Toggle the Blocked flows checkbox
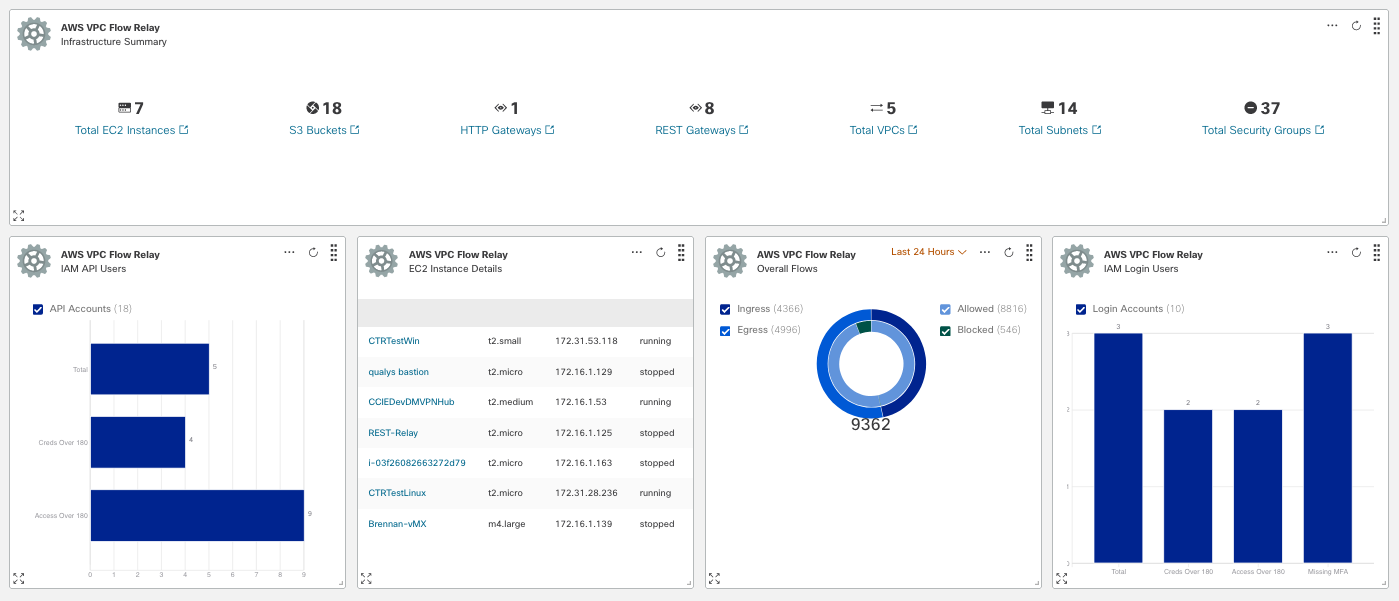Image resolution: width=1399 pixels, height=601 pixels. (x=945, y=330)
